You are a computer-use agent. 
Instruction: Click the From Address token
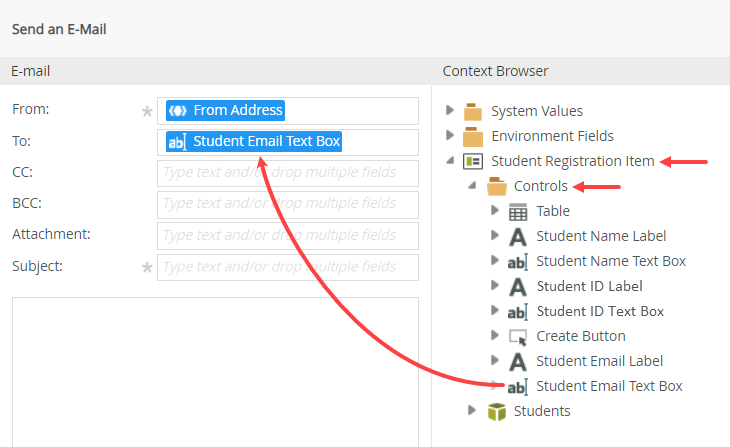227,110
